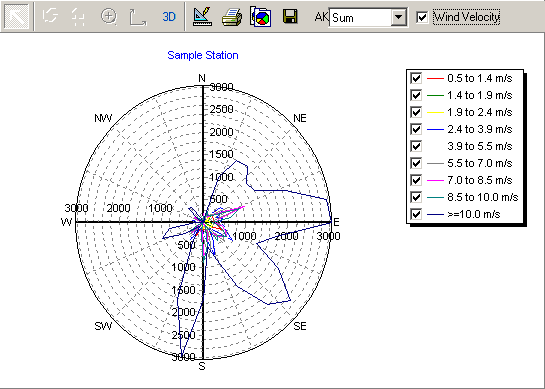Toggle the 3D view button
545x389 pixels.
click(169, 17)
